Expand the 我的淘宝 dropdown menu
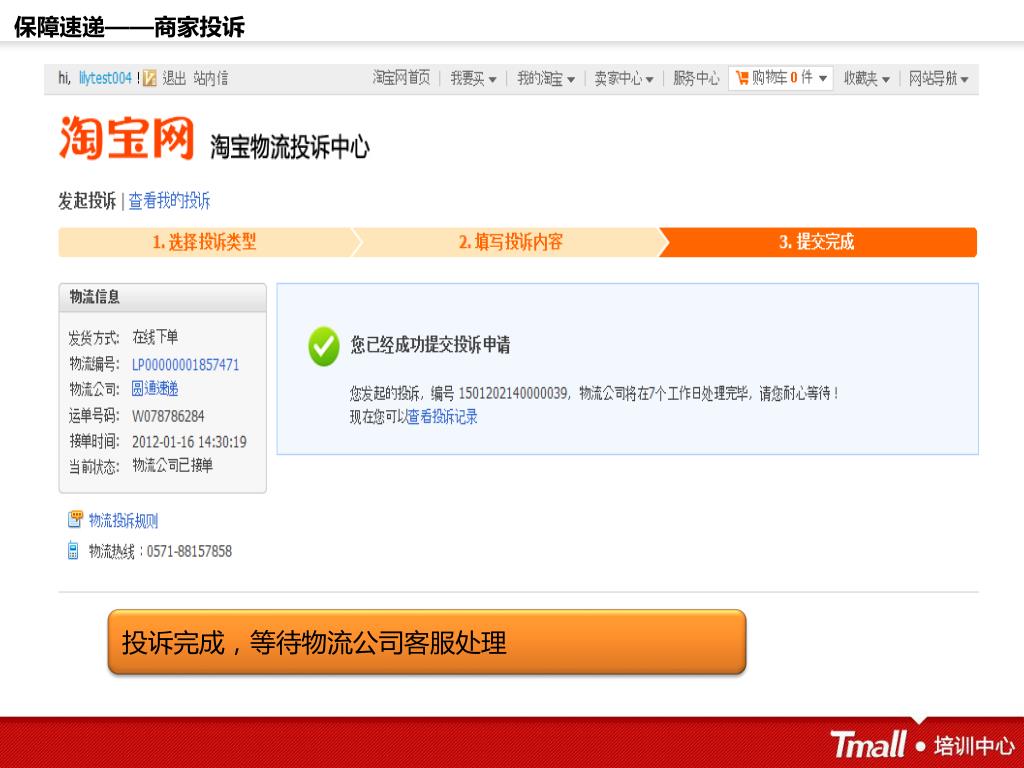 545,78
